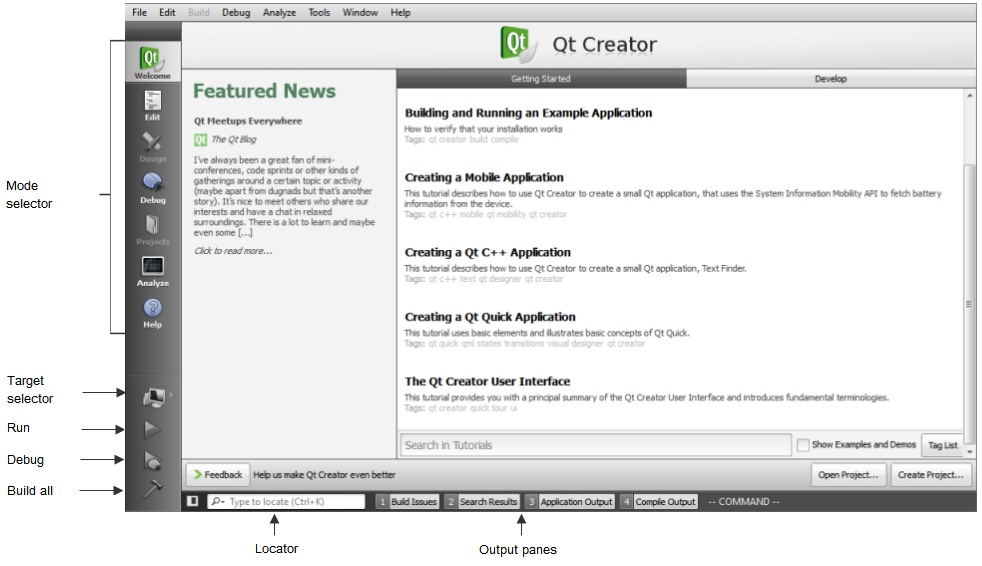Click the Type to locate field
The width and height of the screenshot is (982, 566).
coord(286,502)
